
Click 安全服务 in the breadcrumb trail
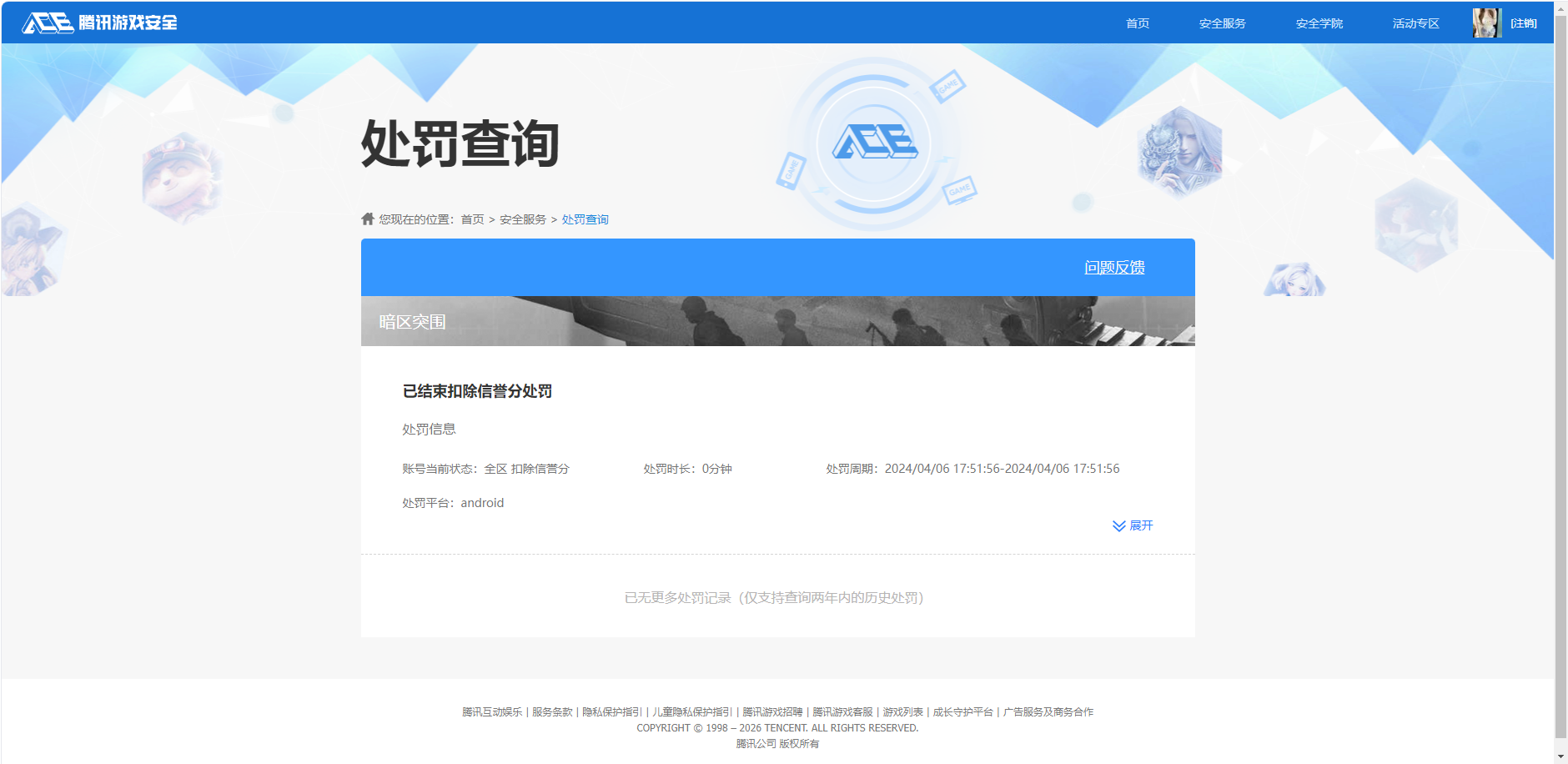click(524, 219)
